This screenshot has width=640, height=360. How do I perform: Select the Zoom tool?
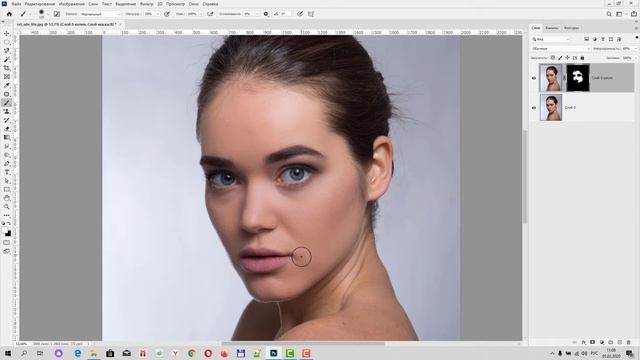point(7,207)
